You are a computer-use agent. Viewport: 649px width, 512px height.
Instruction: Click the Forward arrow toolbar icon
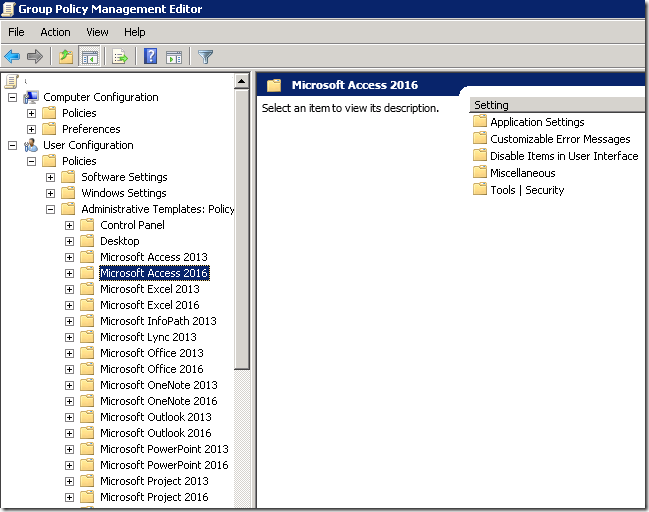[x=35, y=56]
